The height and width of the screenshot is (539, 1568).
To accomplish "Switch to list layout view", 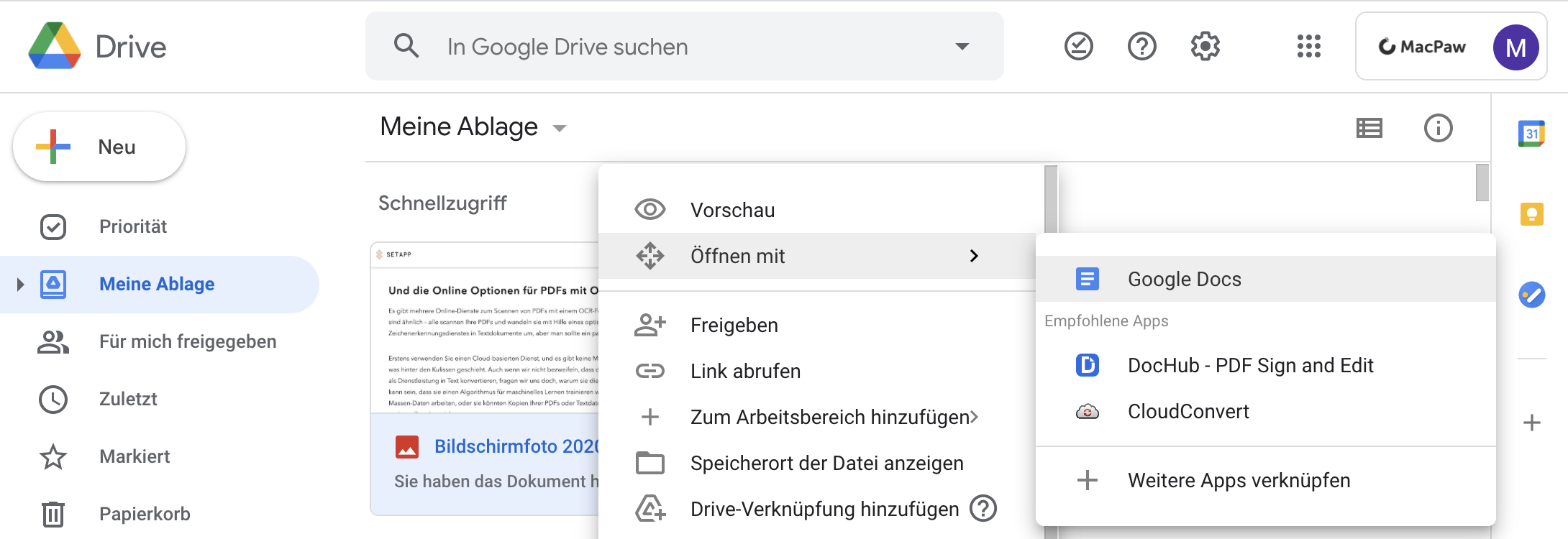I will [1369, 128].
